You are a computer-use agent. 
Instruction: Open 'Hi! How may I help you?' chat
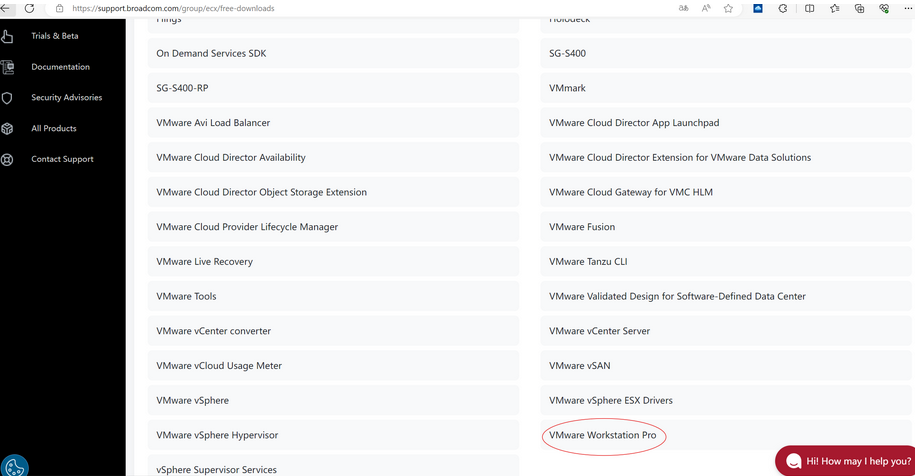tap(845, 461)
